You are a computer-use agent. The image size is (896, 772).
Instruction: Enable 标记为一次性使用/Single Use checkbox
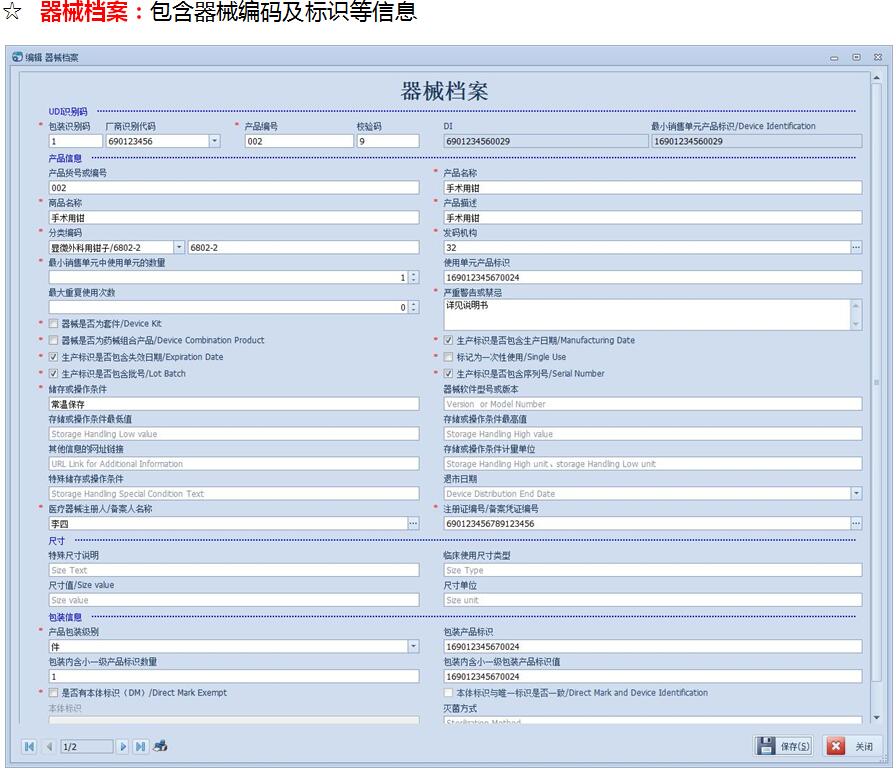point(449,357)
